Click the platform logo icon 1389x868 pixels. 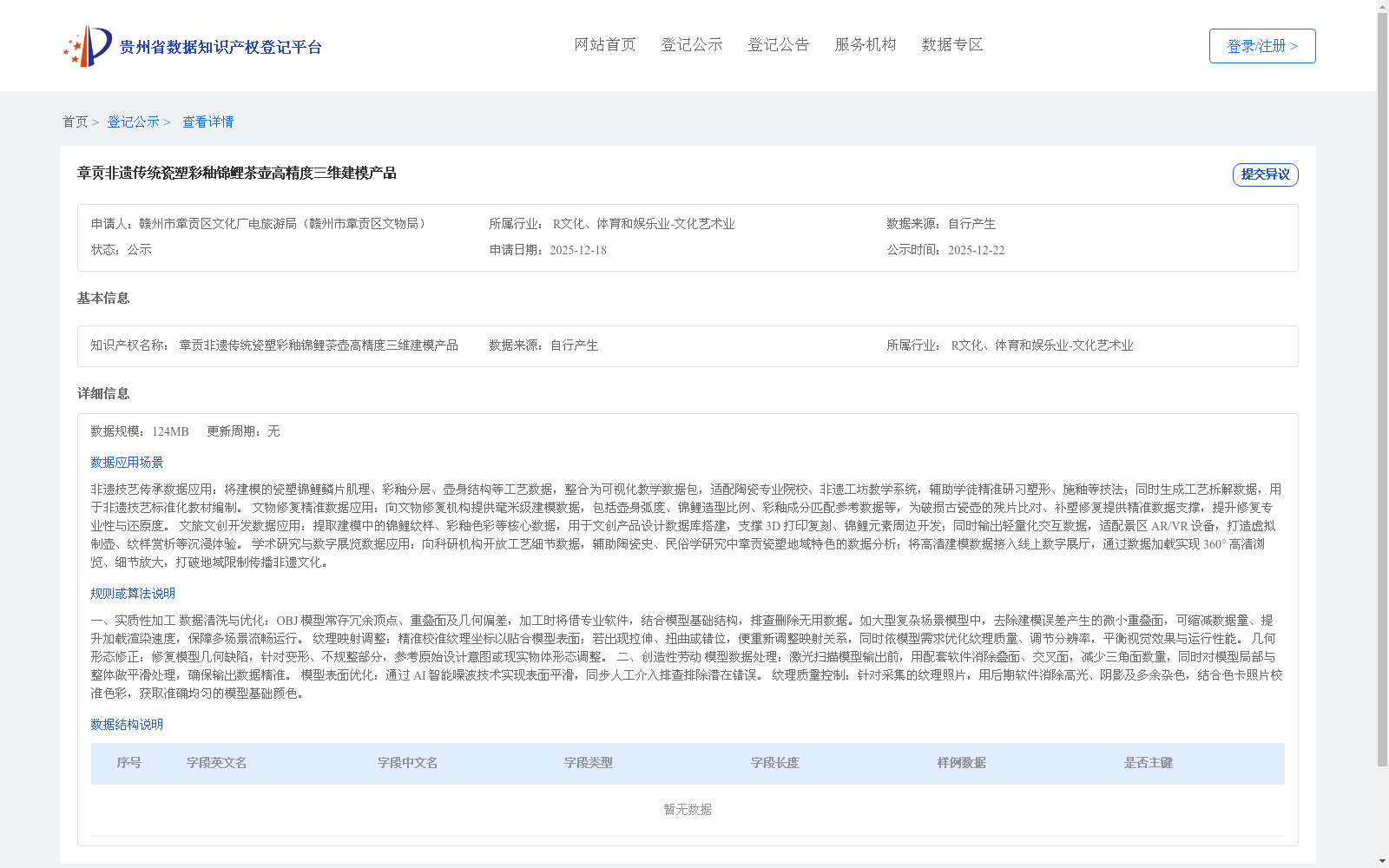click(x=88, y=46)
